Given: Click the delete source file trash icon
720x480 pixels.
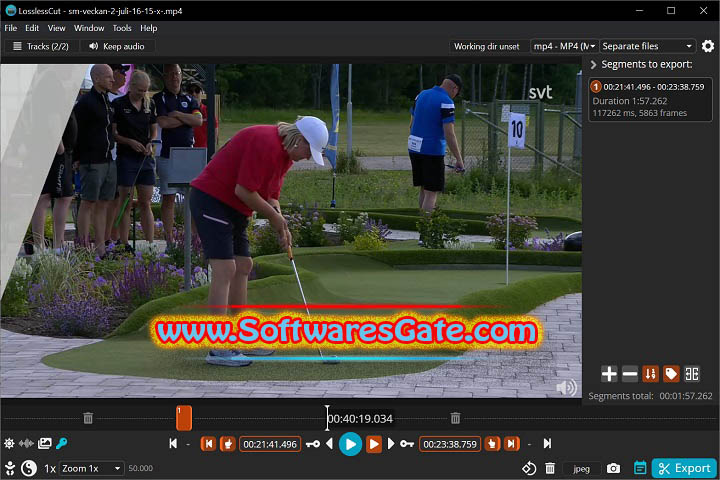Looking at the screenshot, I should coord(550,469).
